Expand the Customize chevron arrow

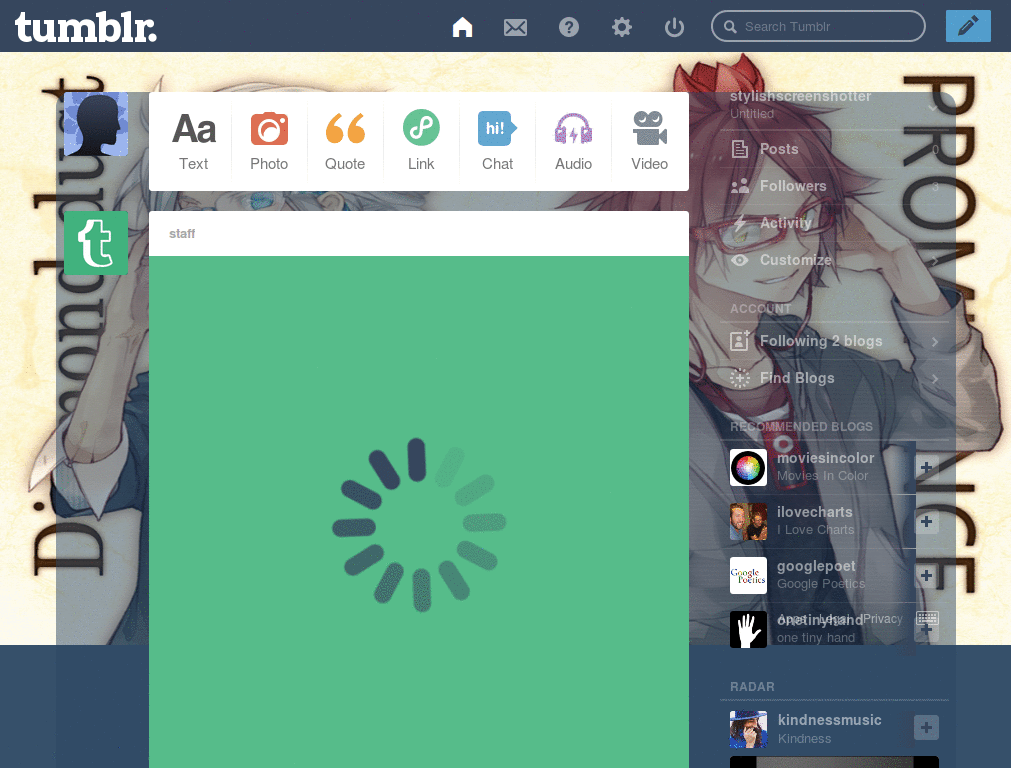coord(935,261)
